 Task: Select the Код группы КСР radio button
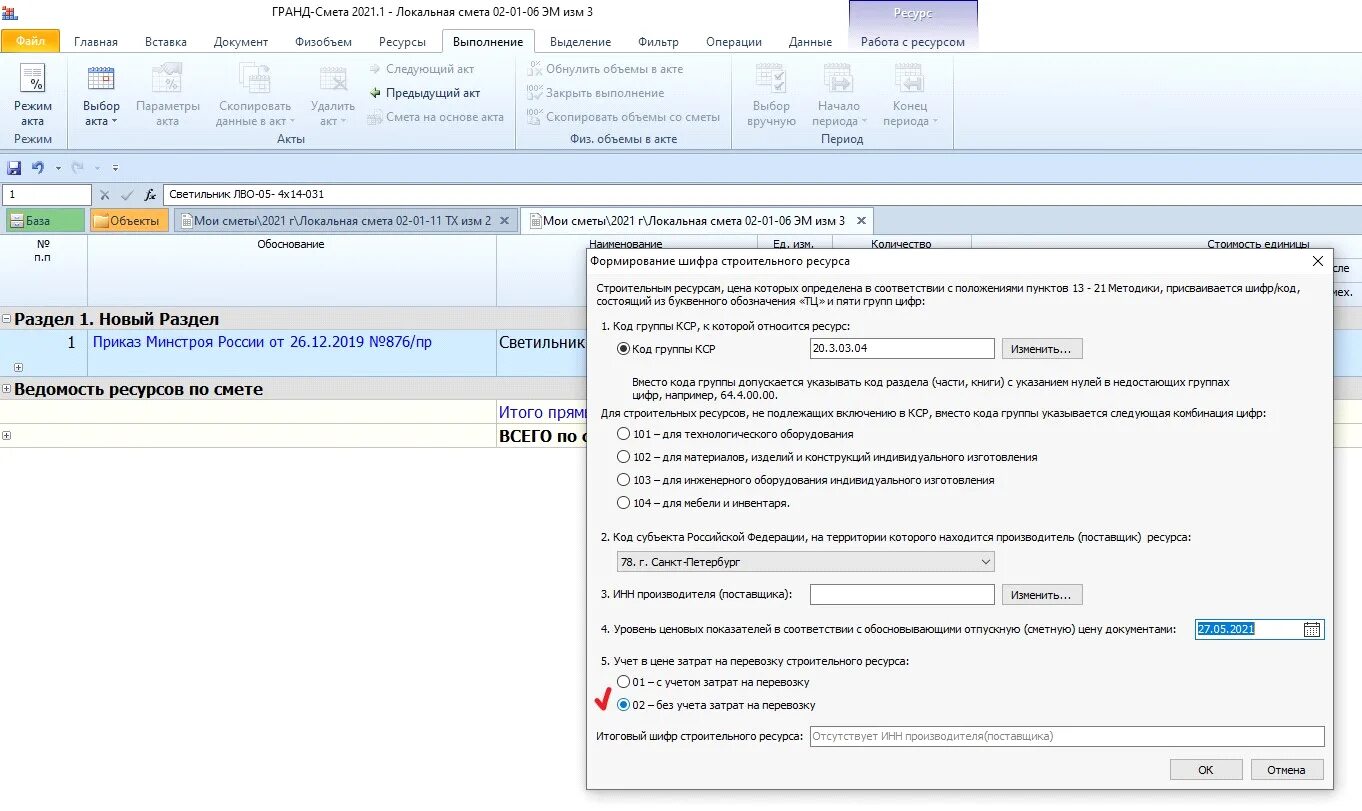coord(624,349)
